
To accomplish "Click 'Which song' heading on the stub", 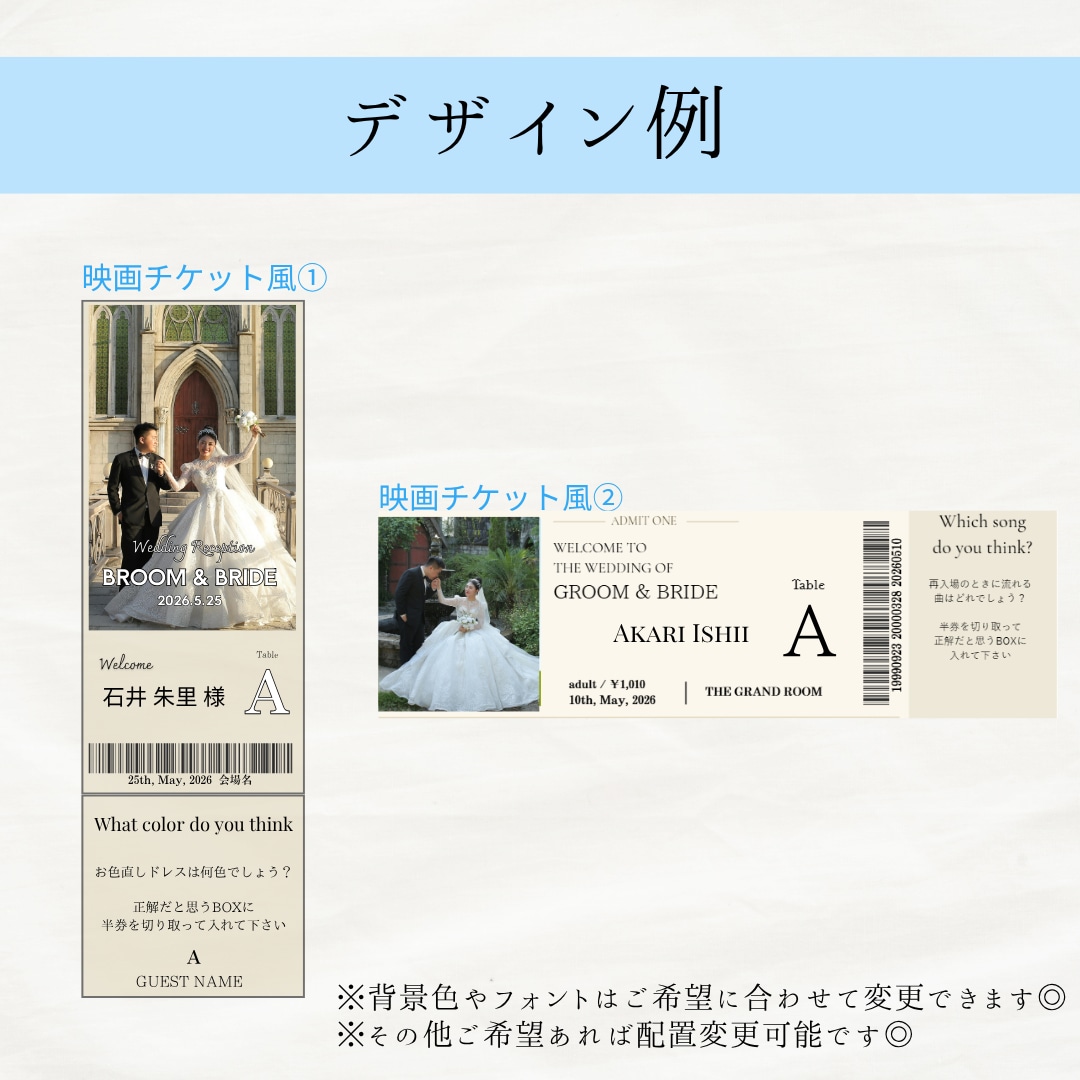I will pyautogui.click(x=982, y=522).
